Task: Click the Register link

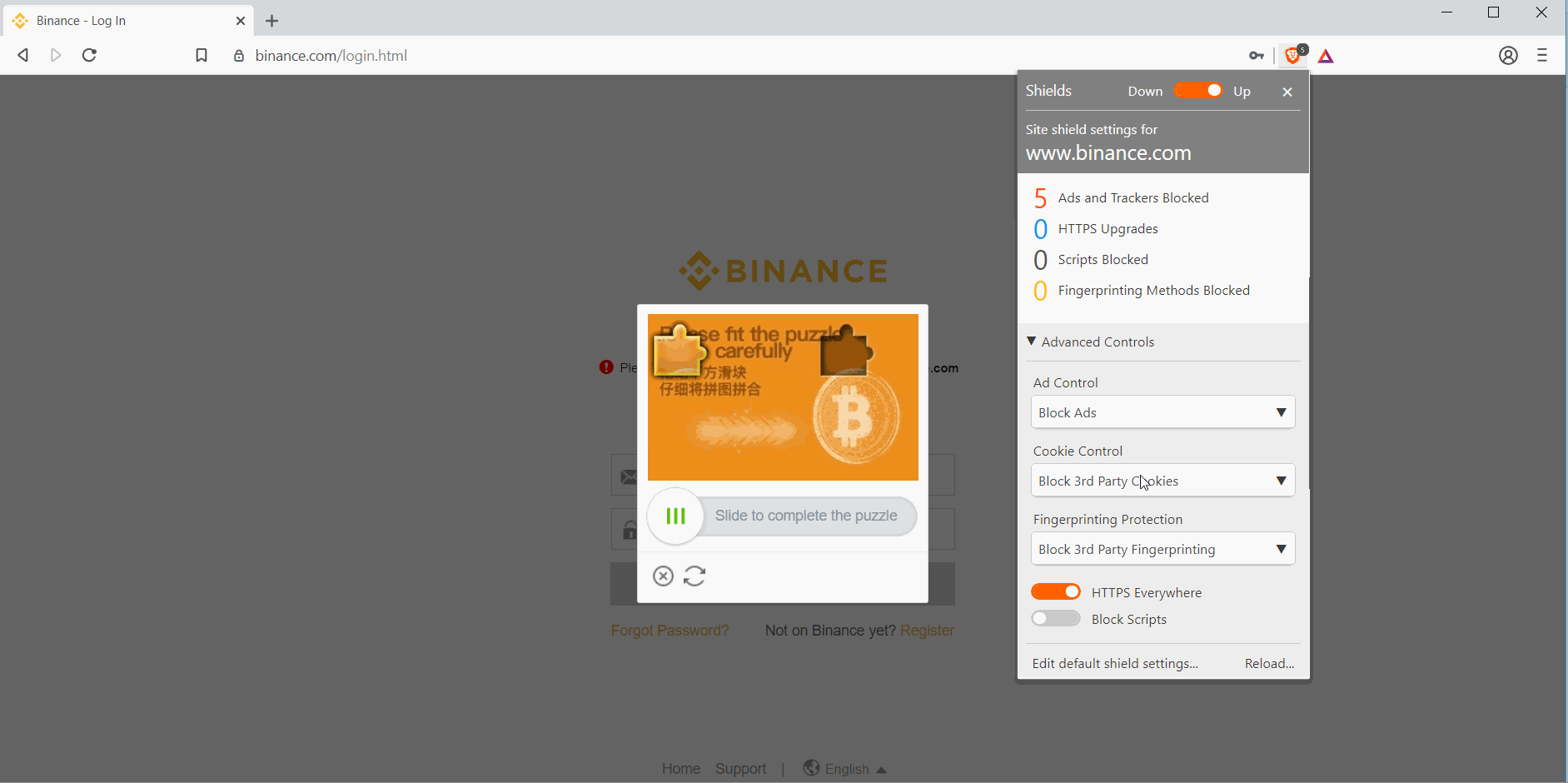Action: 928,631
